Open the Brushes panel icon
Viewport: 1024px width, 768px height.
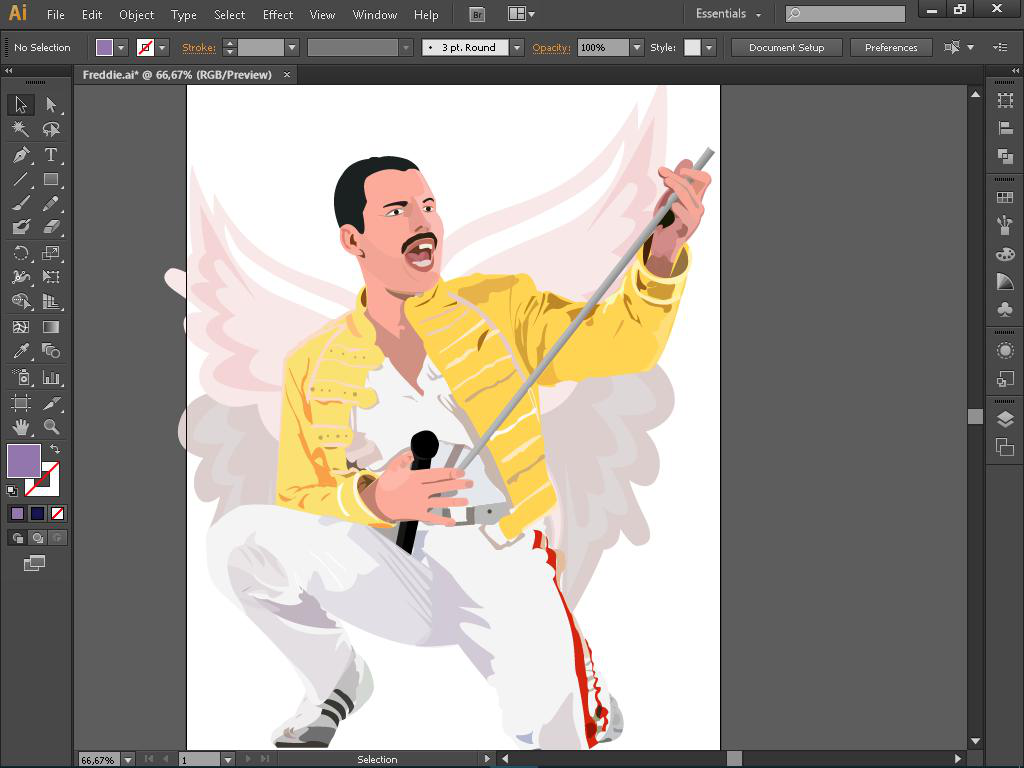point(1005,226)
